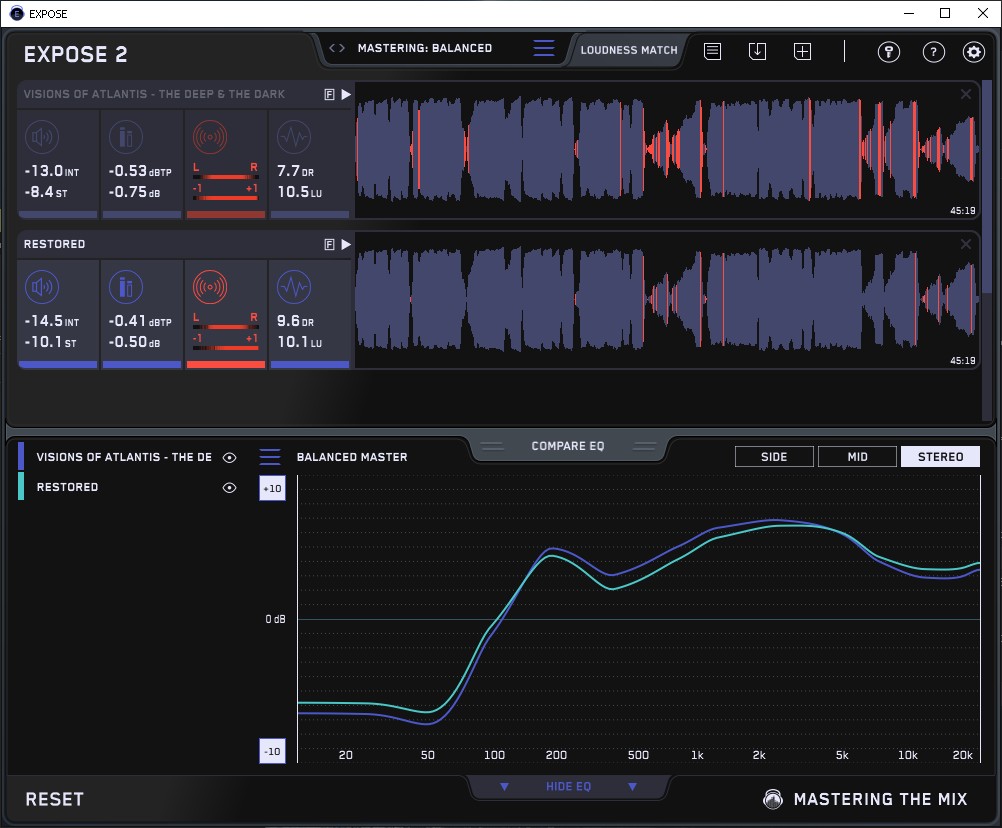Minimize the Expose window
The width and height of the screenshot is (1002, 828).
[909, 13]
